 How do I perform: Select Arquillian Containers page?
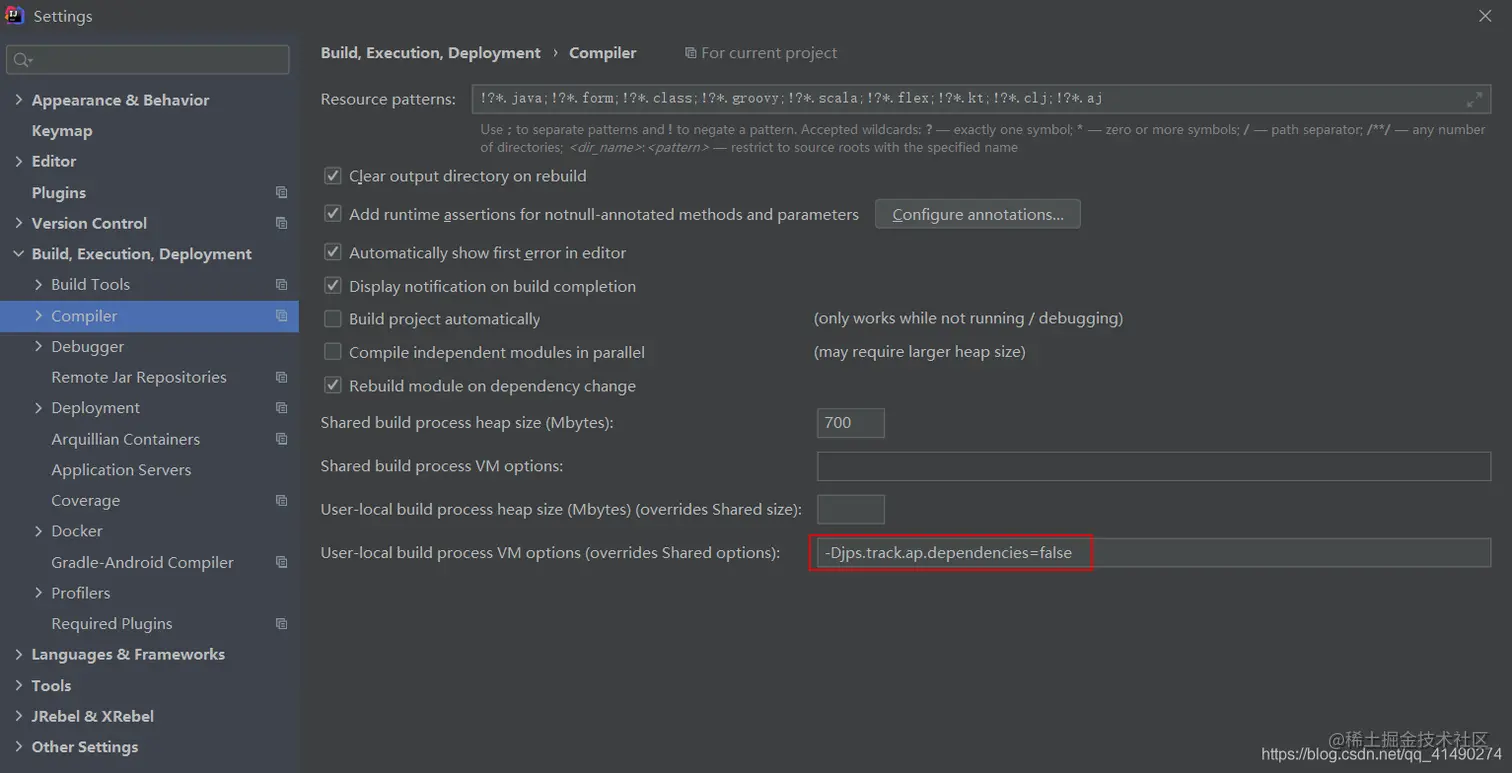[126, 439]
